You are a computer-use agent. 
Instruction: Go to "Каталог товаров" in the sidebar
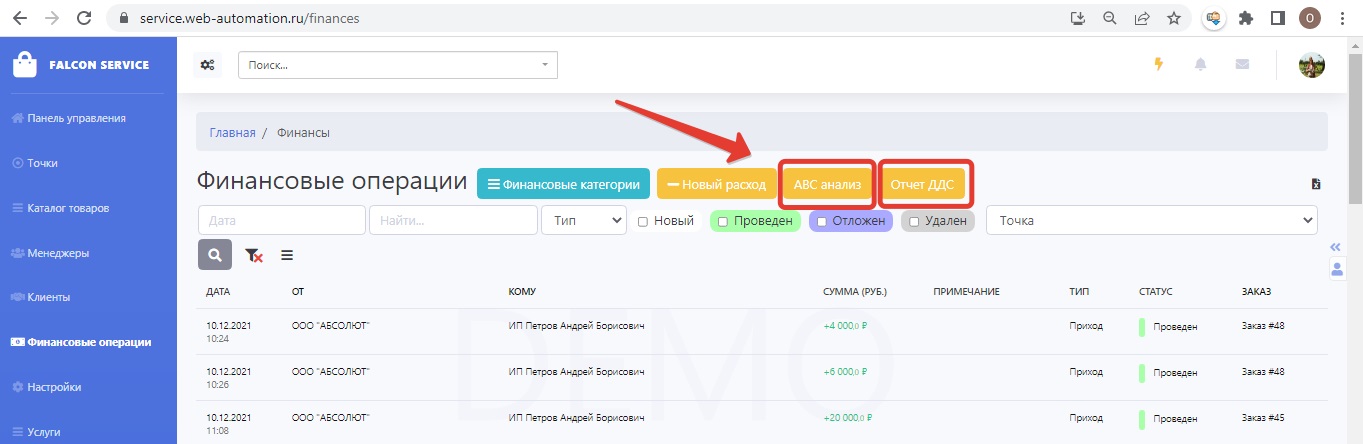(x=68, y=208)
